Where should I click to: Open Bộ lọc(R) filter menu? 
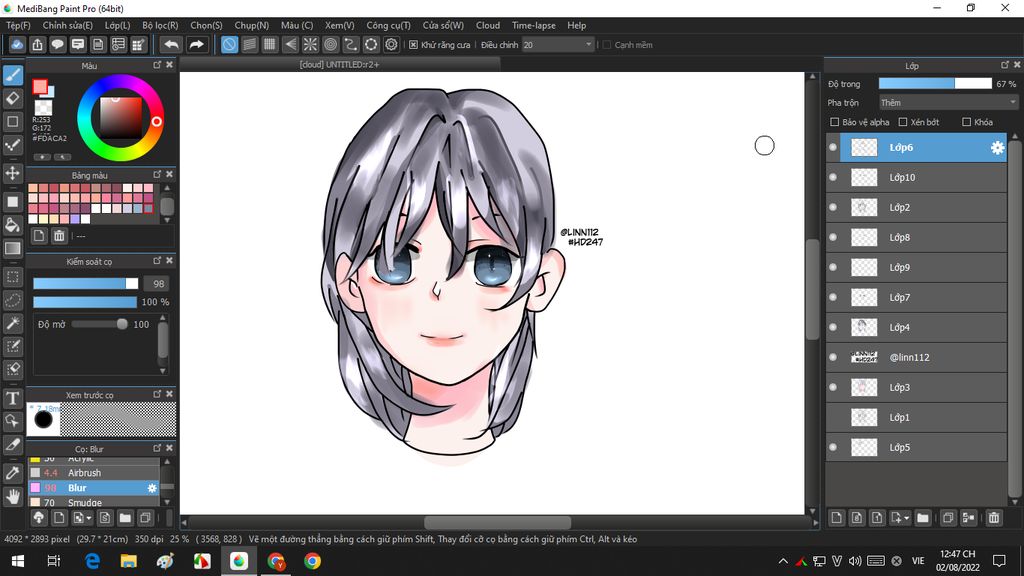click(x=160, y=25)
